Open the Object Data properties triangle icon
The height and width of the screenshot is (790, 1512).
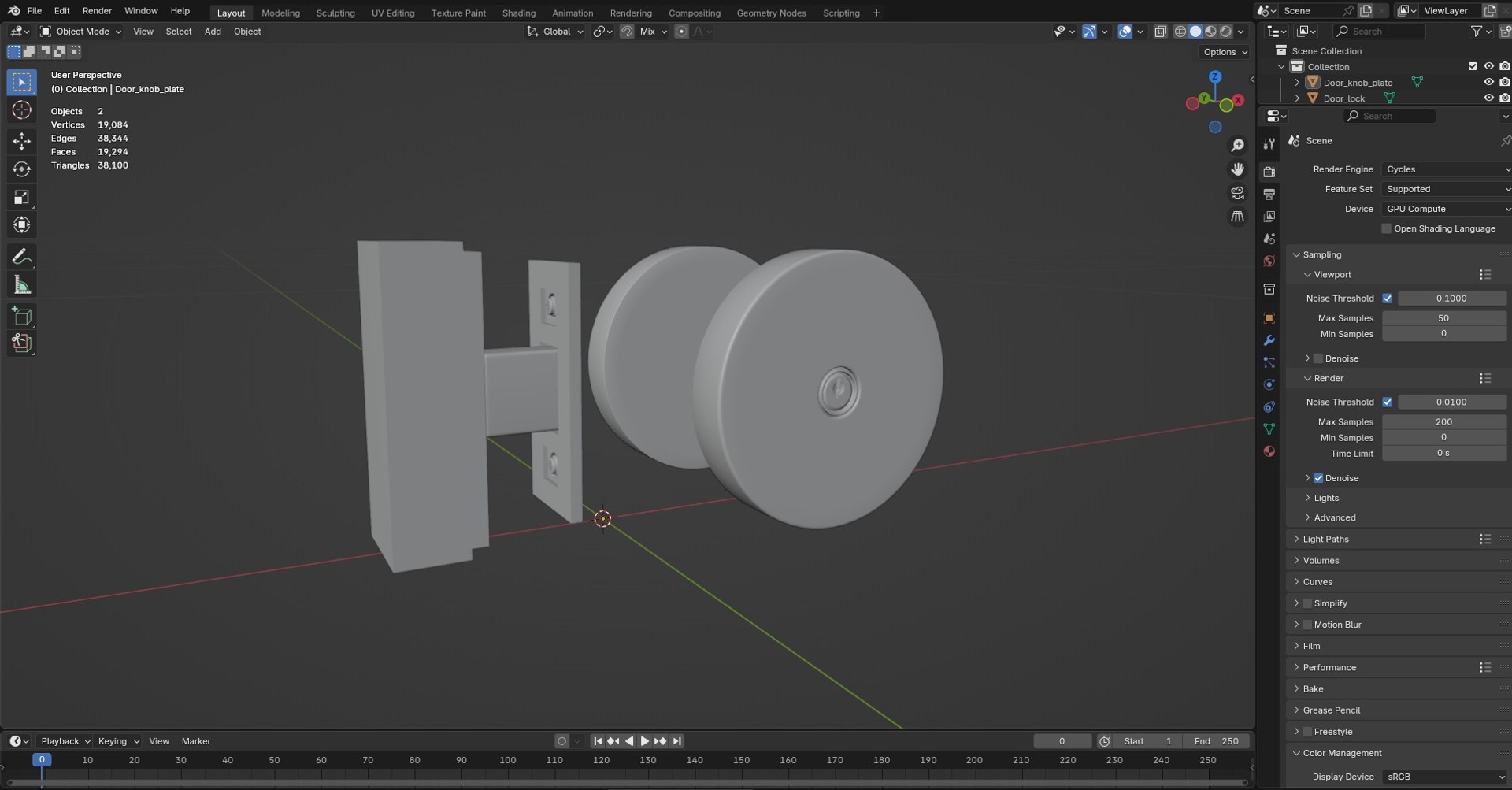point(1269,429)
